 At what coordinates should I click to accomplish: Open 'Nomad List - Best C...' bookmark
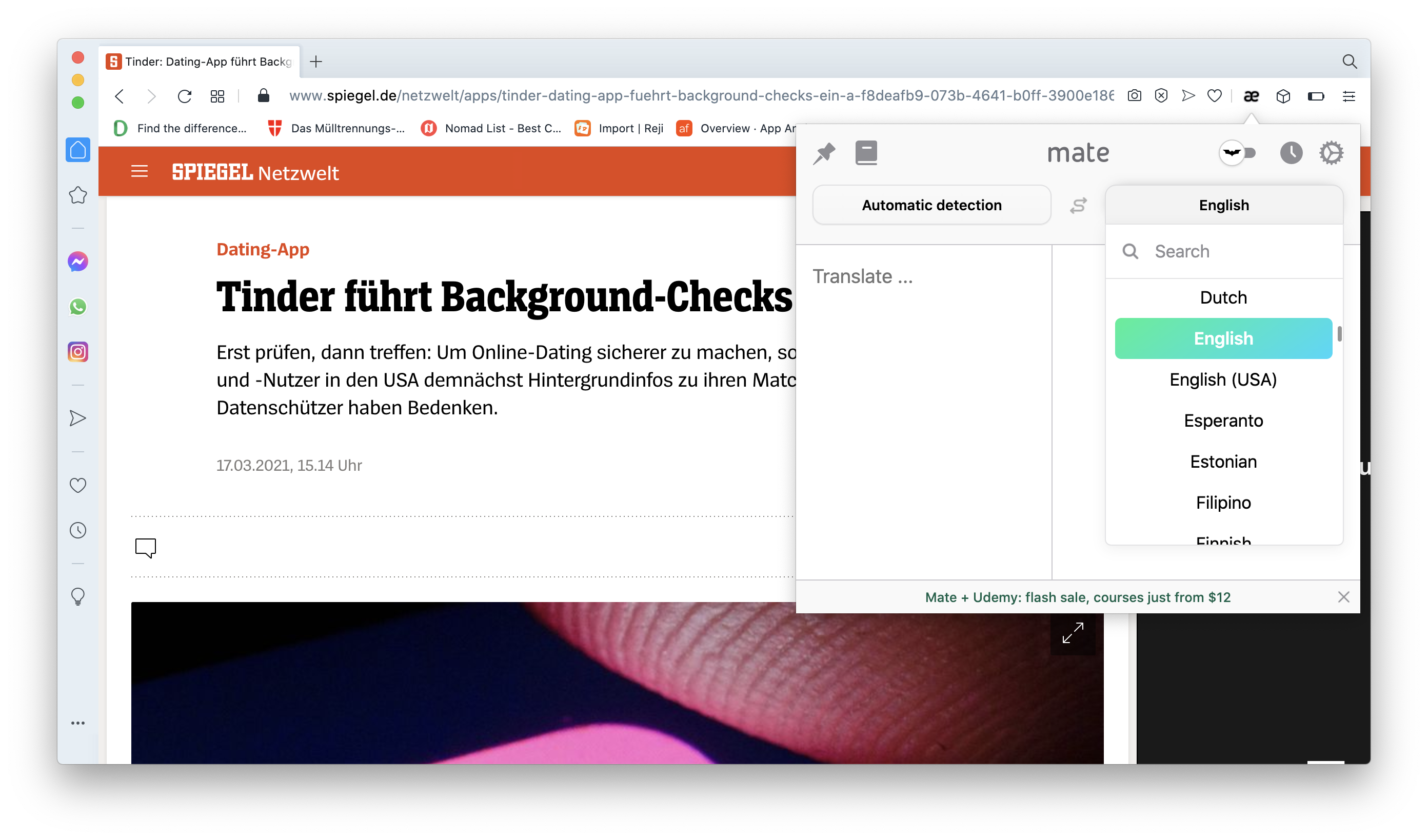tap(491, 129)
